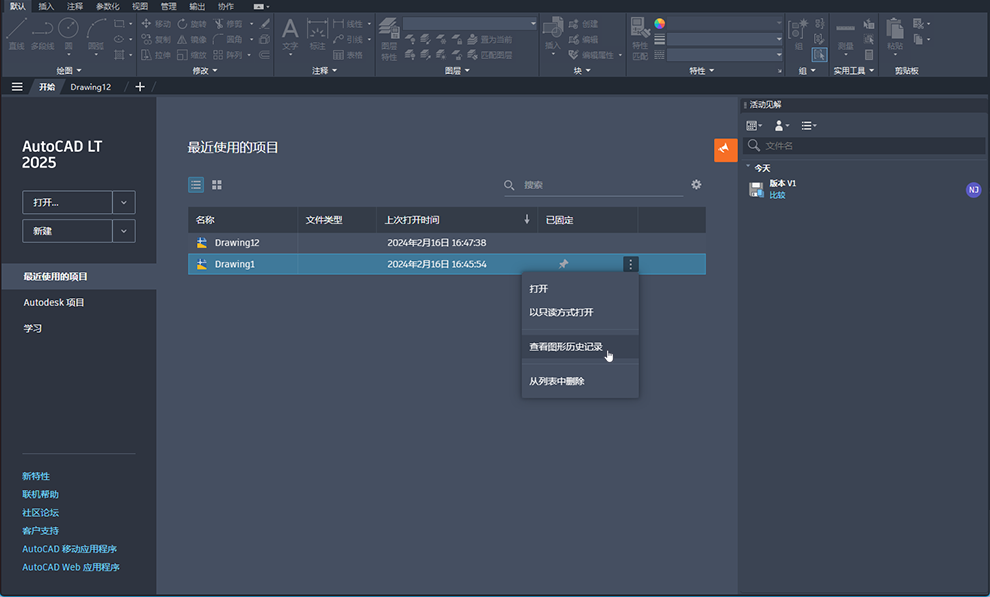Click the Array (阵列) tool
Screen dimensions: 990x597
pyautogui.click(x=228, y=55)
